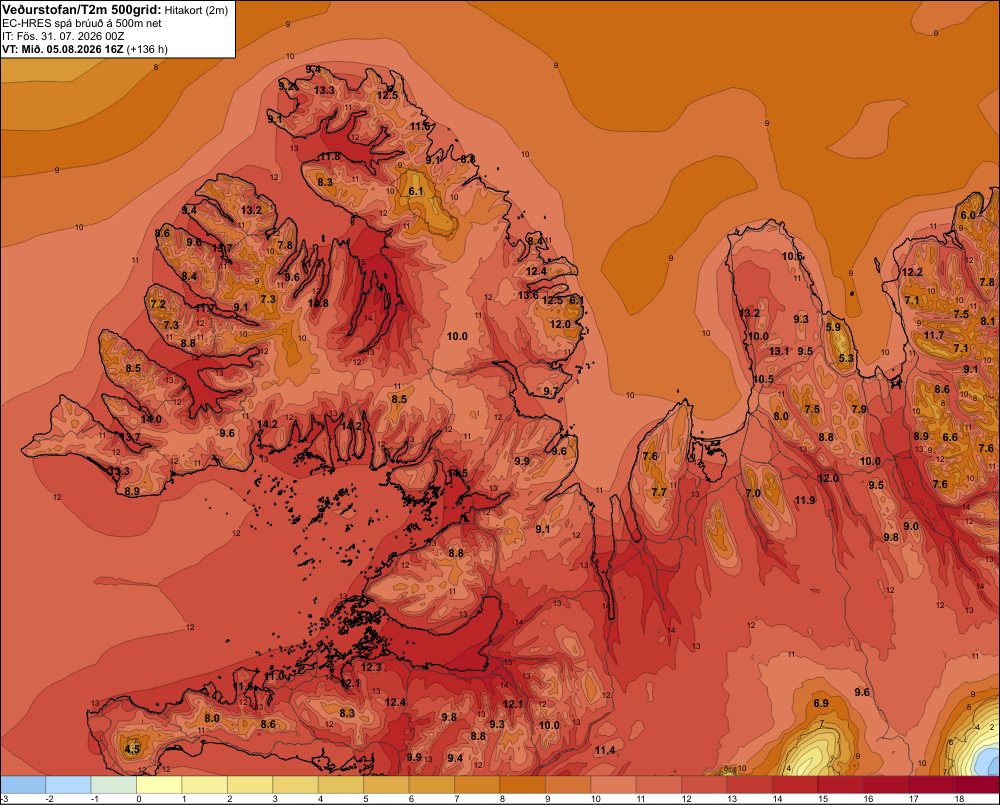Select the 11.4 temperature label

[x=605, y=750]
